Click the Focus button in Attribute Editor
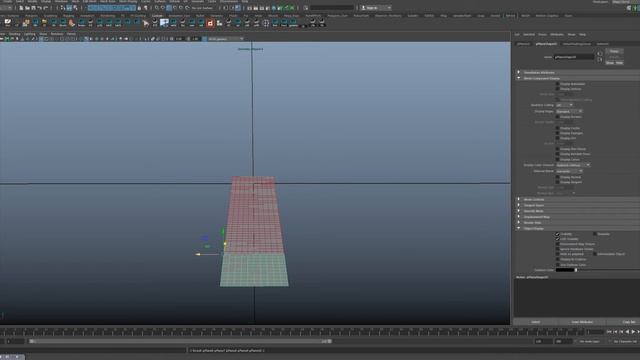The width and height of the screenshot is (640, 360). click(614, 51)
